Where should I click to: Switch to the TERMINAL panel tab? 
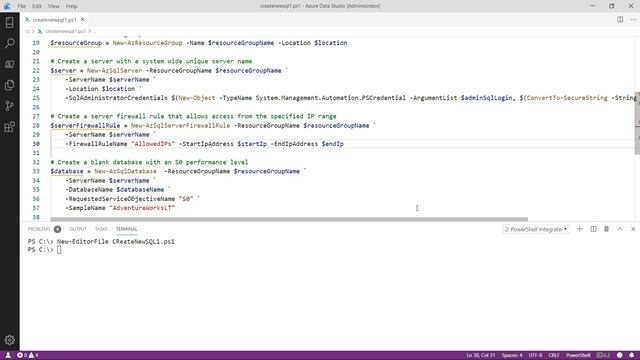tap(127, 229)
